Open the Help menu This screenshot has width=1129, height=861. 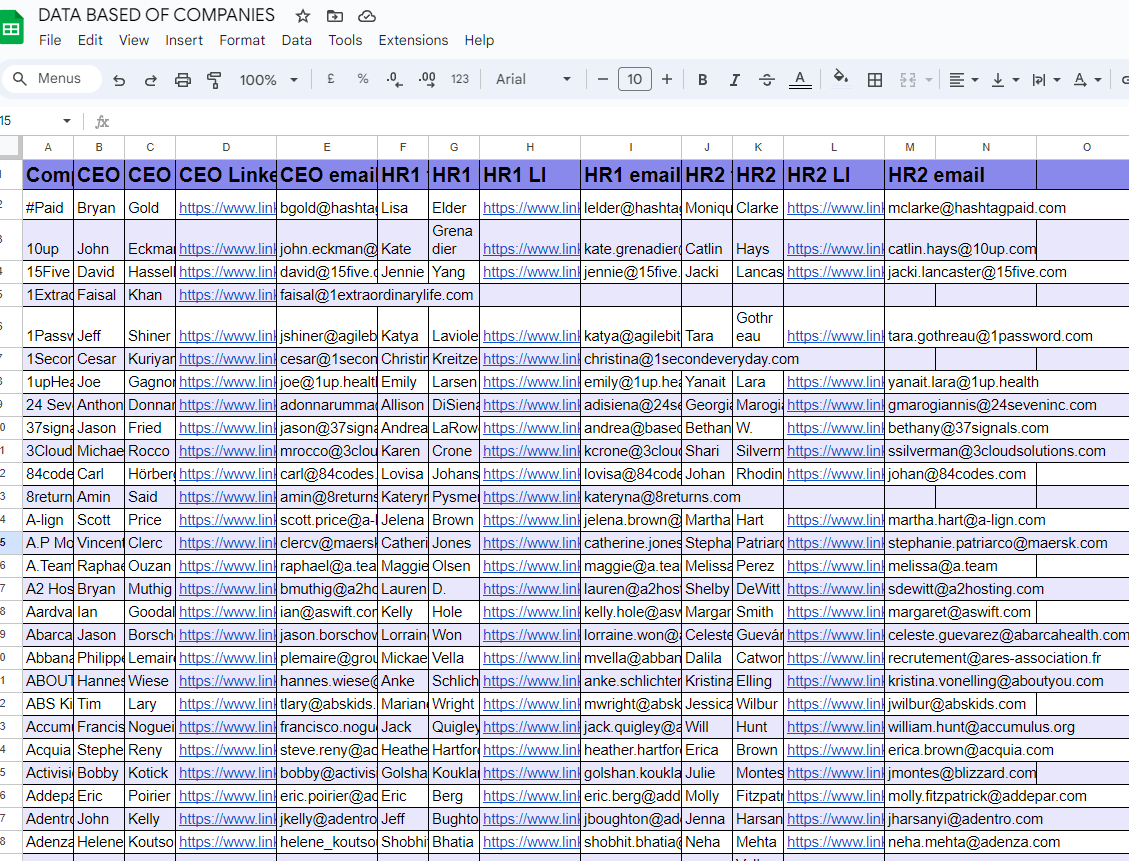479,40
